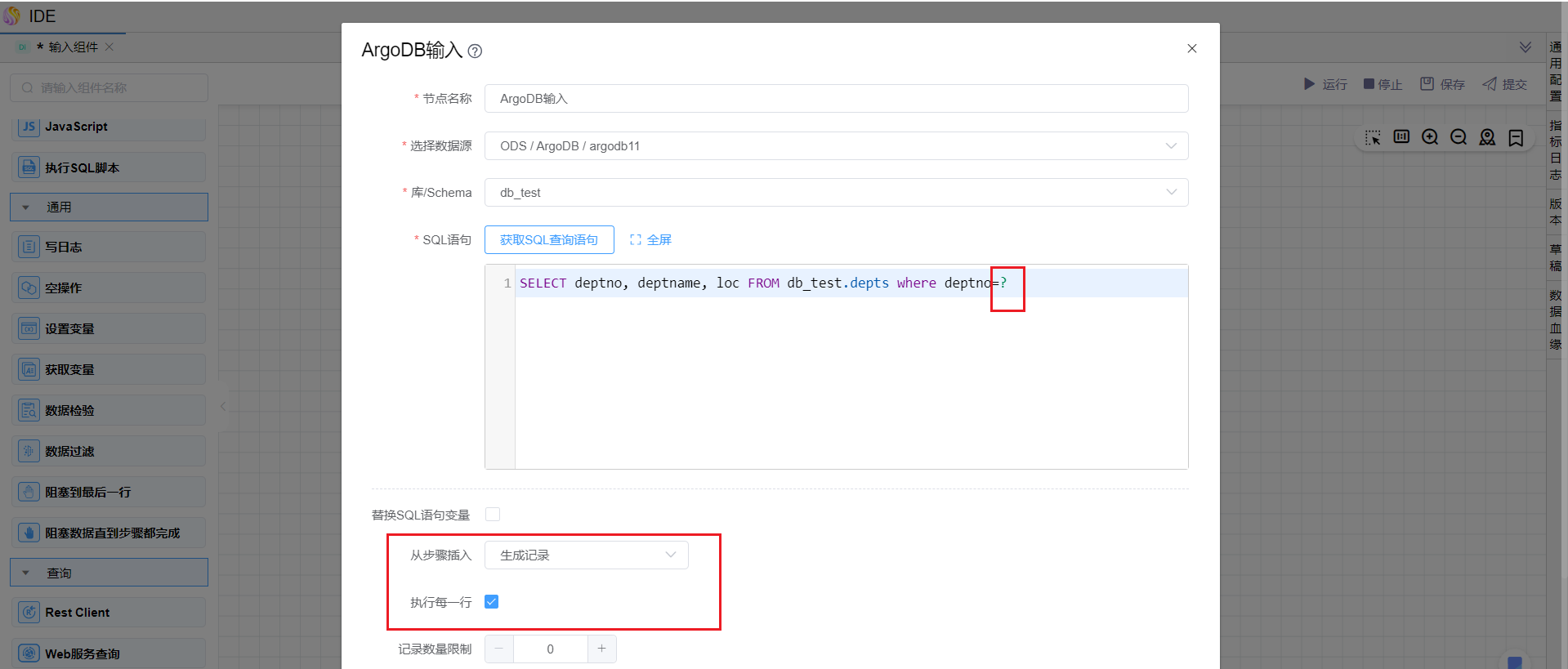Click the 运行 run icon in toolbar
The image size is (1568, 669).
1309,84
